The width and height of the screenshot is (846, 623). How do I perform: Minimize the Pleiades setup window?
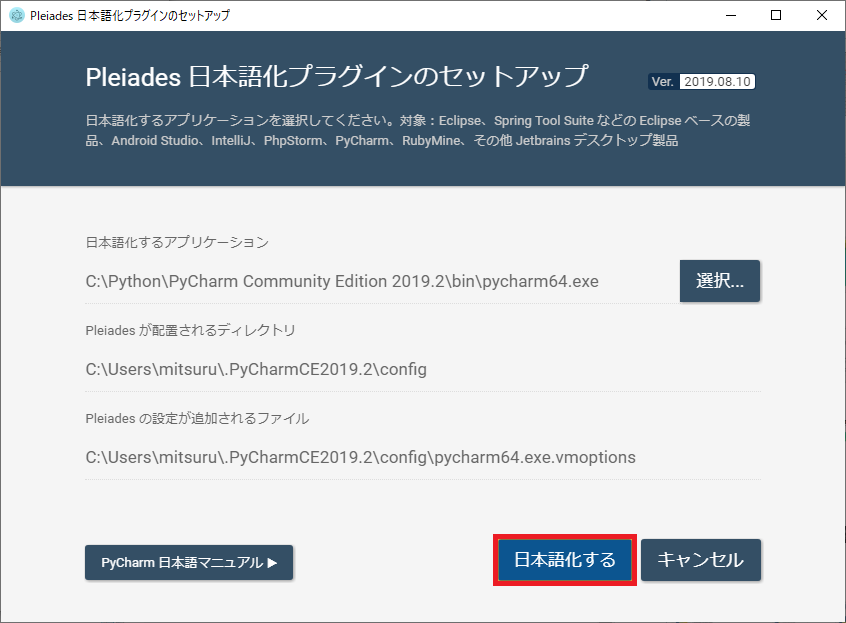(731, 15)
